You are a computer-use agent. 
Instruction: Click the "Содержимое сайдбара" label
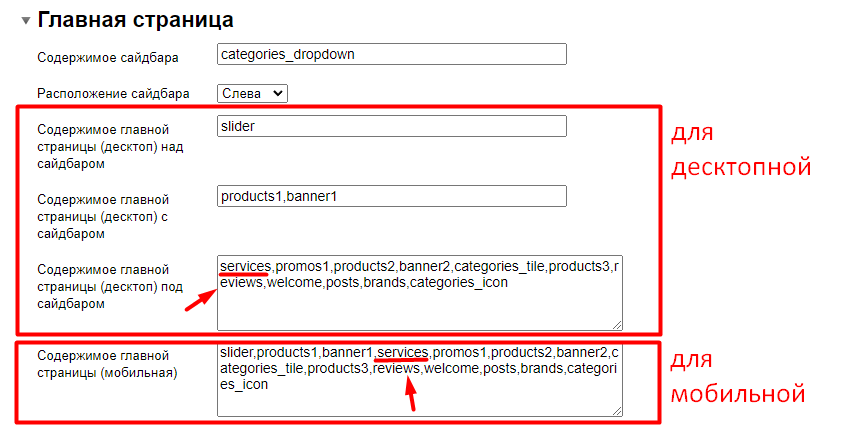coord(108,58)
